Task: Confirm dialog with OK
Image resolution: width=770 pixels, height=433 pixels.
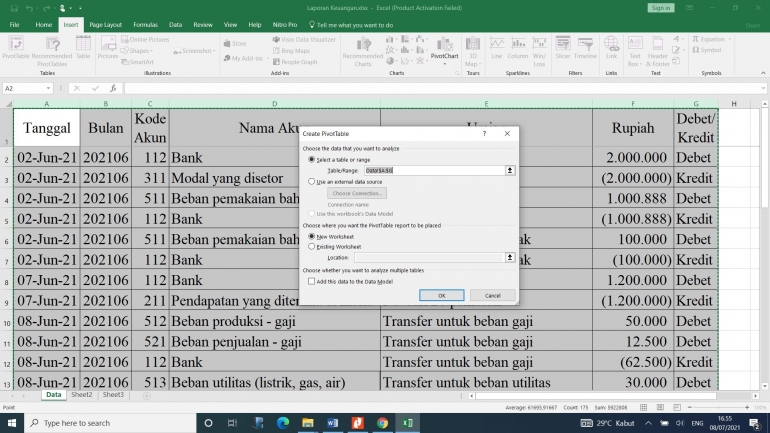Action: [441, 296]
